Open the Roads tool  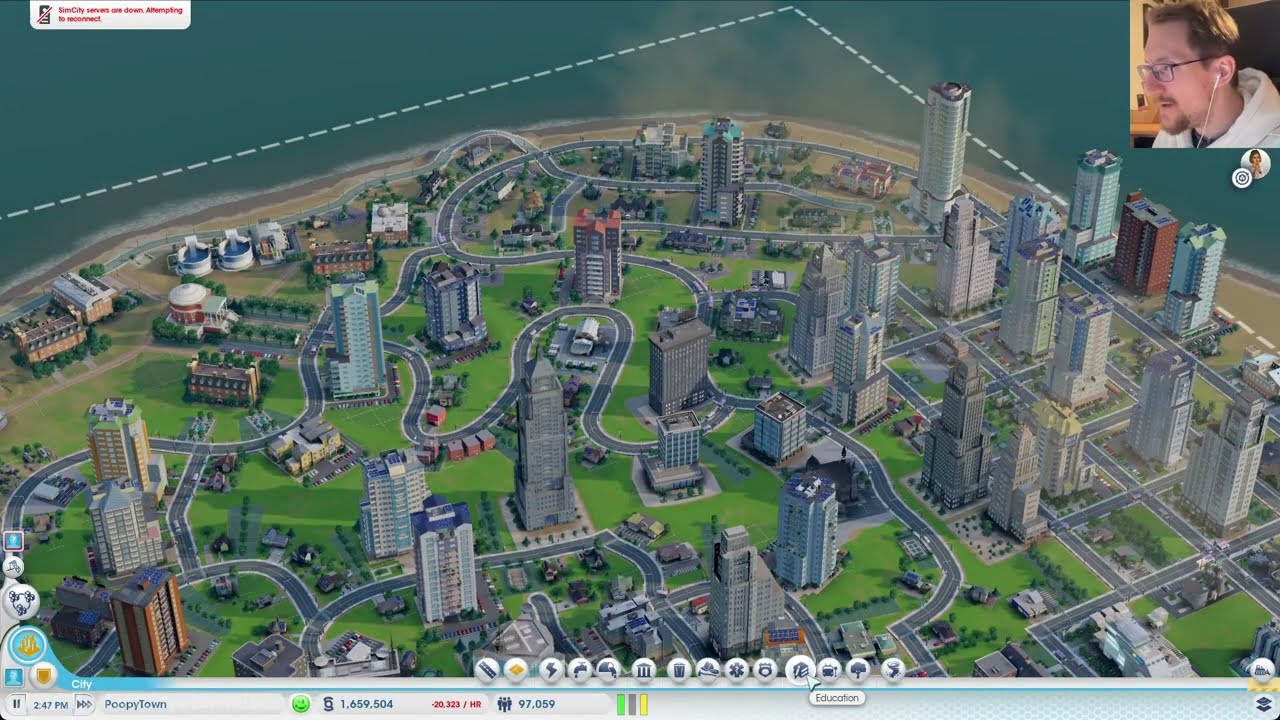click(x=487, y=670)
